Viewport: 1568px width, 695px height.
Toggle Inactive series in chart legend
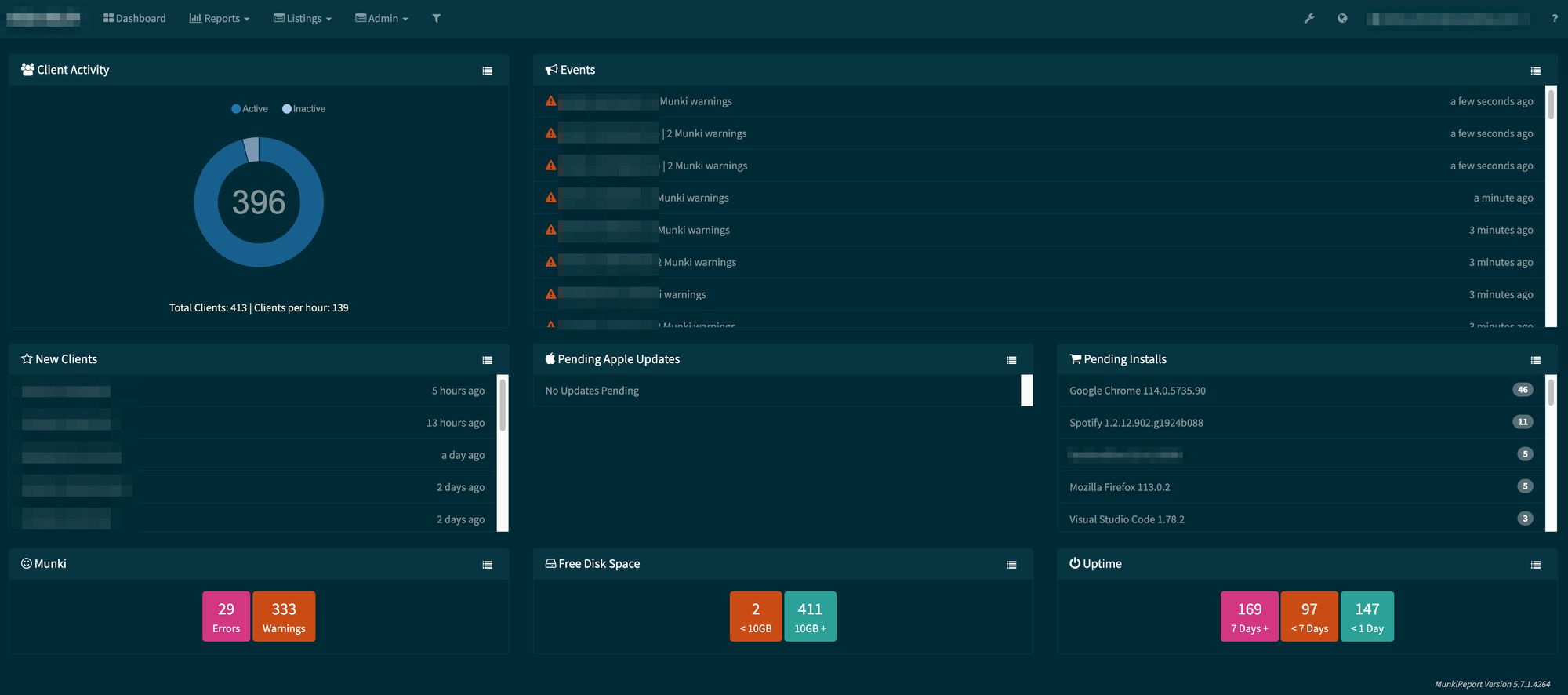(304, 109)
